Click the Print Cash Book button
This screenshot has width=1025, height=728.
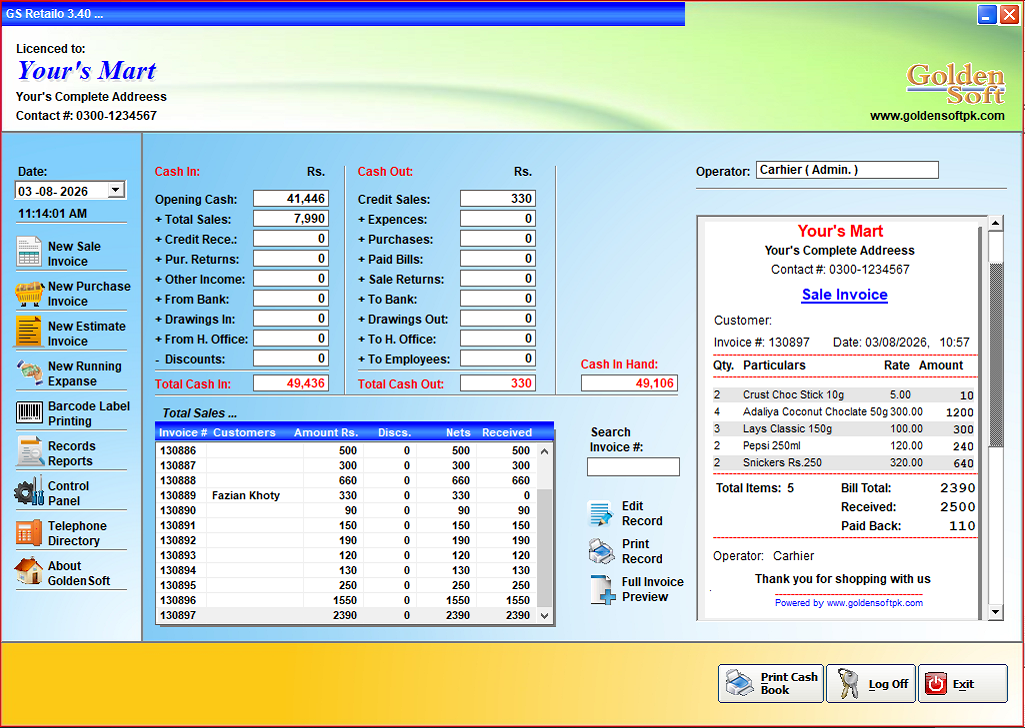pos(771,684)
